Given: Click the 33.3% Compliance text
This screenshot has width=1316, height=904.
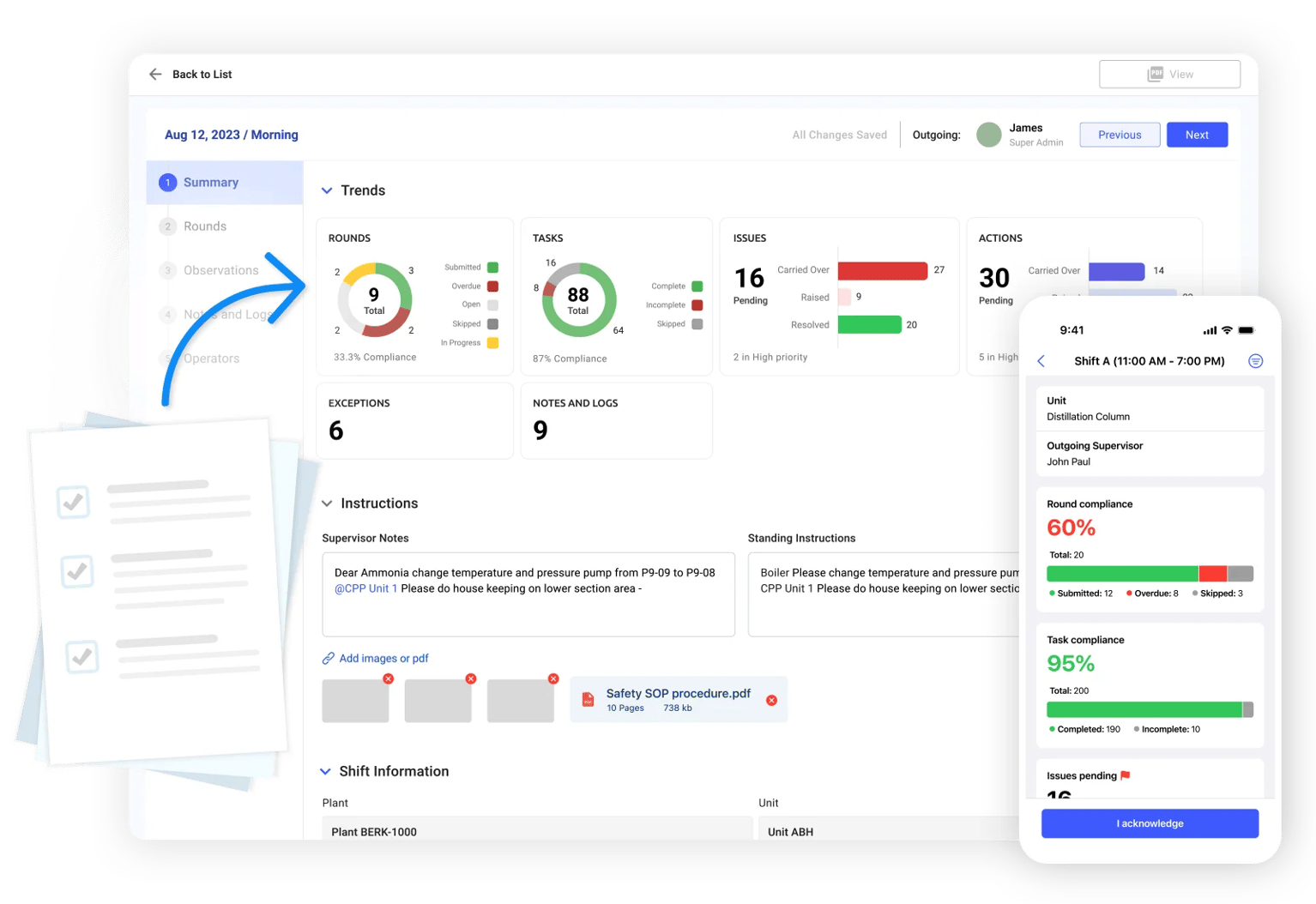Looking at the screenshot, I should (x=375, y=358).
